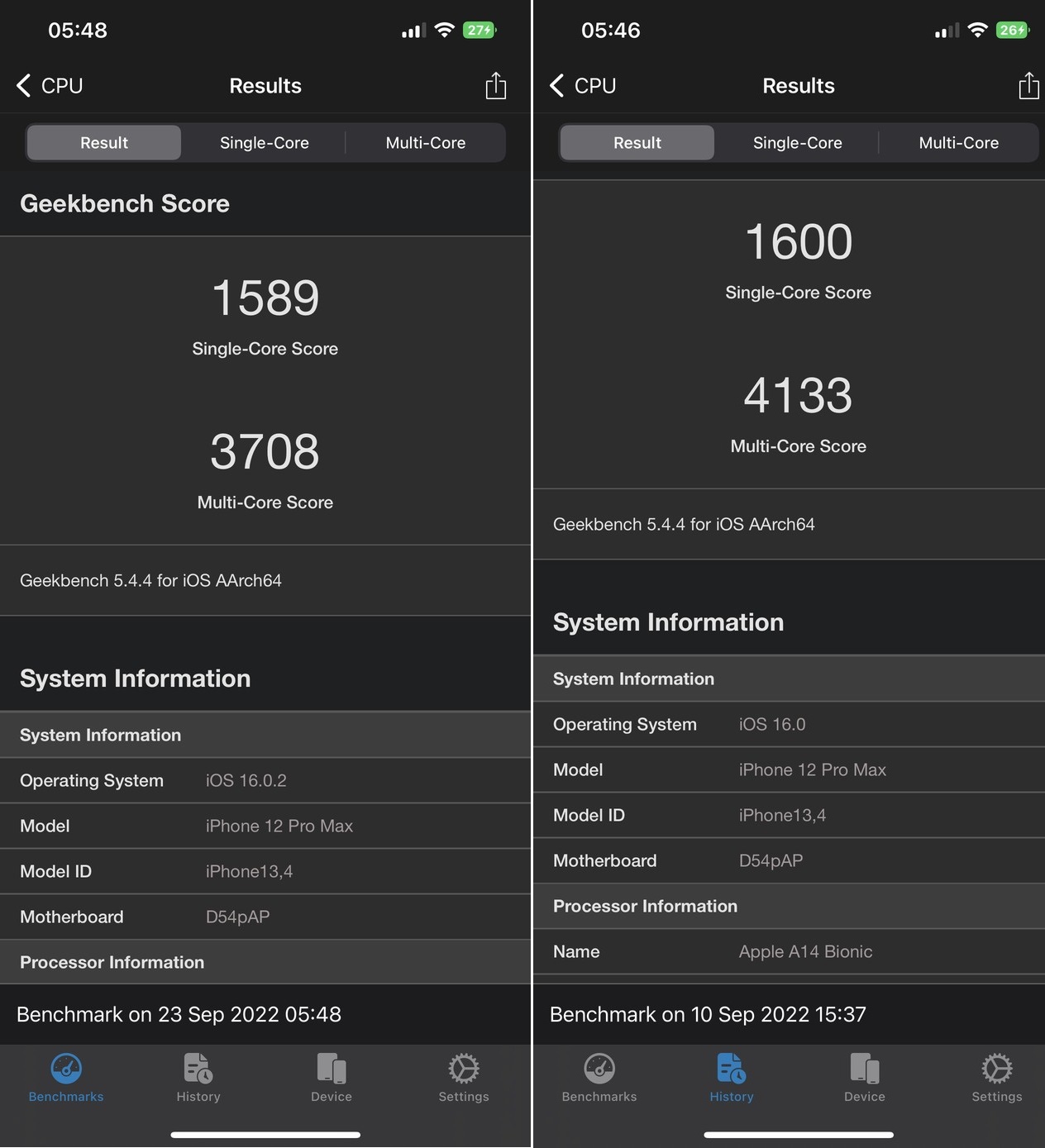Open History tab in left screen
Screen dimensions: 1045x1148
click(198, 1078)
